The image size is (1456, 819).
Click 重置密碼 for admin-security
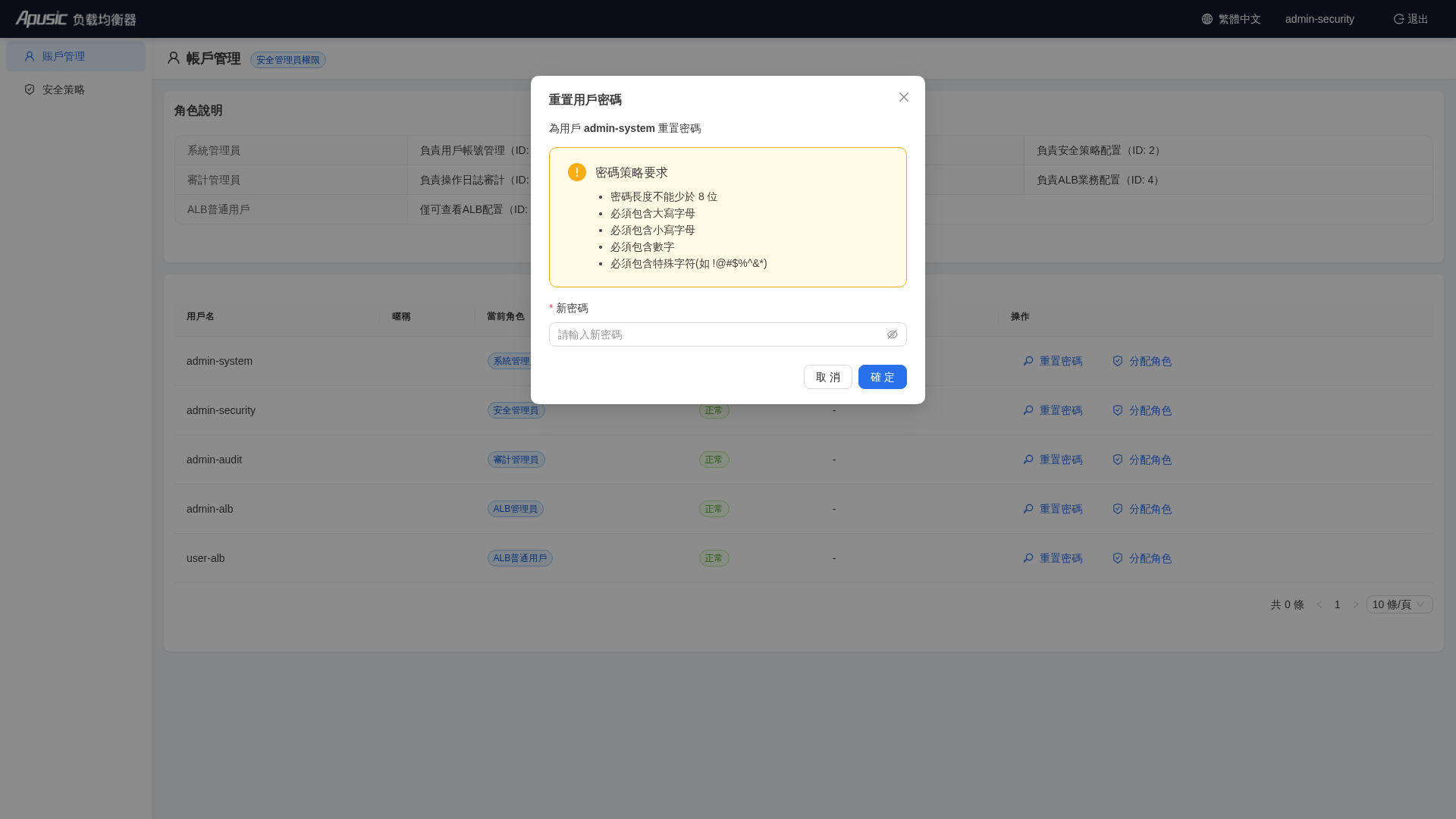pos(1053,410)
